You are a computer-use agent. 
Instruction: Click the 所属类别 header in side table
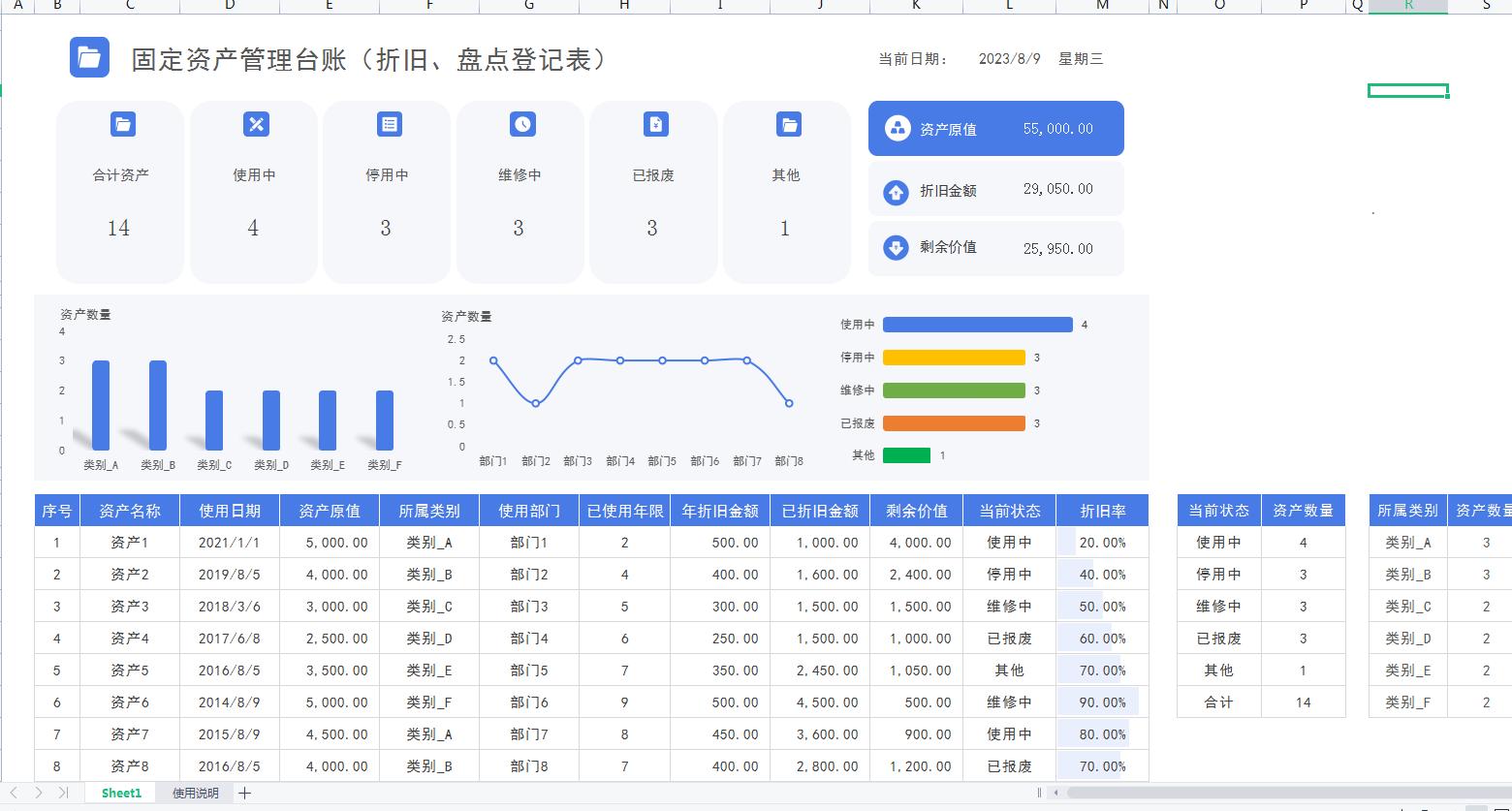coord(1407,511)
